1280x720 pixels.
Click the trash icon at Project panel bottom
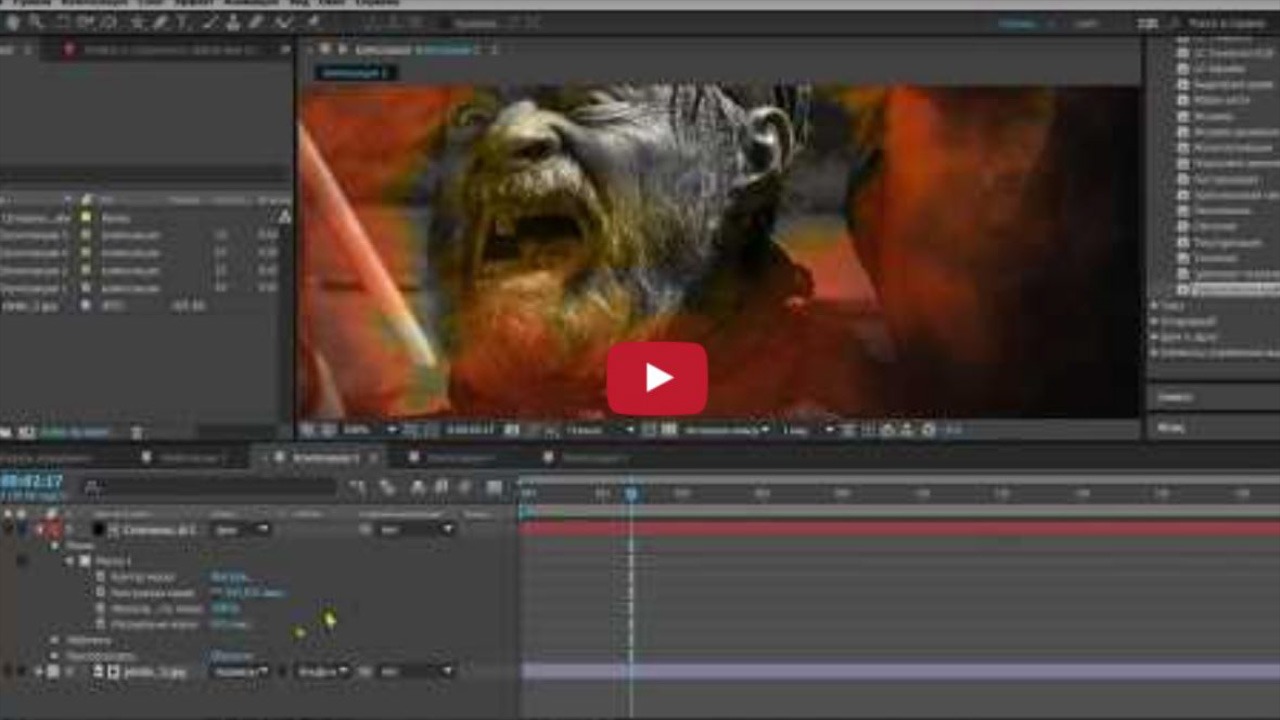click(x=137, y=433)
